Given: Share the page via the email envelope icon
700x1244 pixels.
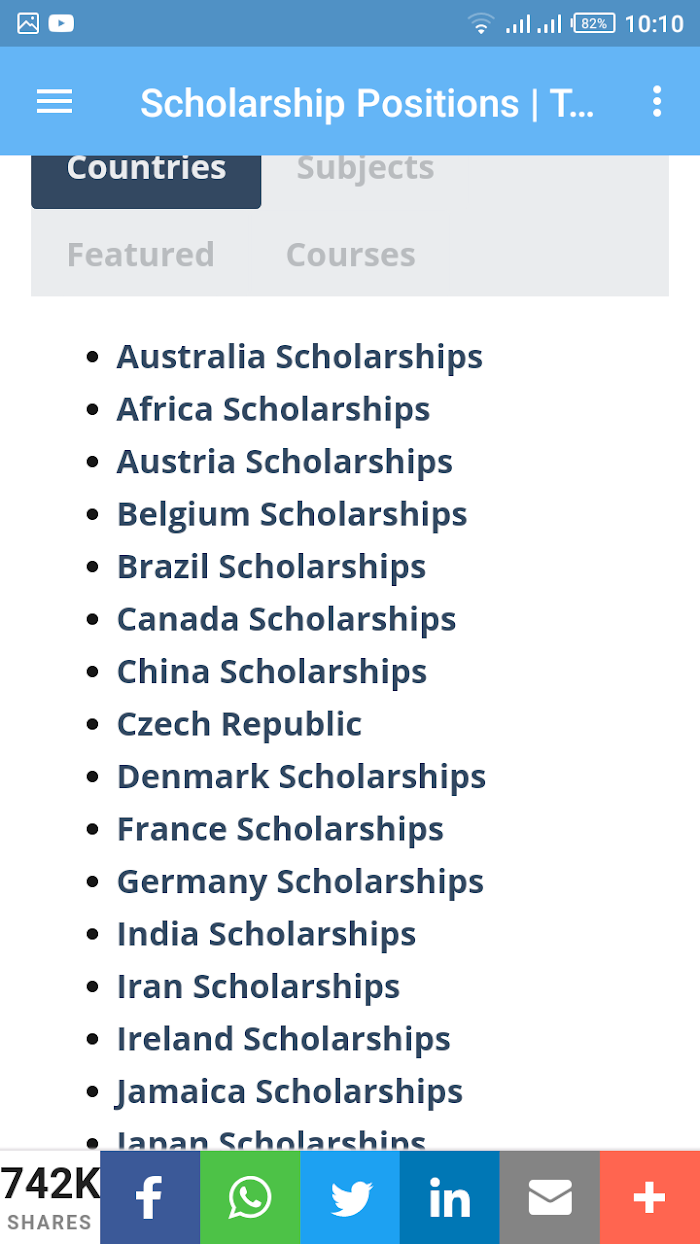Looking at the screenshot, I should pyautogui.click(x=550, y=1197).
